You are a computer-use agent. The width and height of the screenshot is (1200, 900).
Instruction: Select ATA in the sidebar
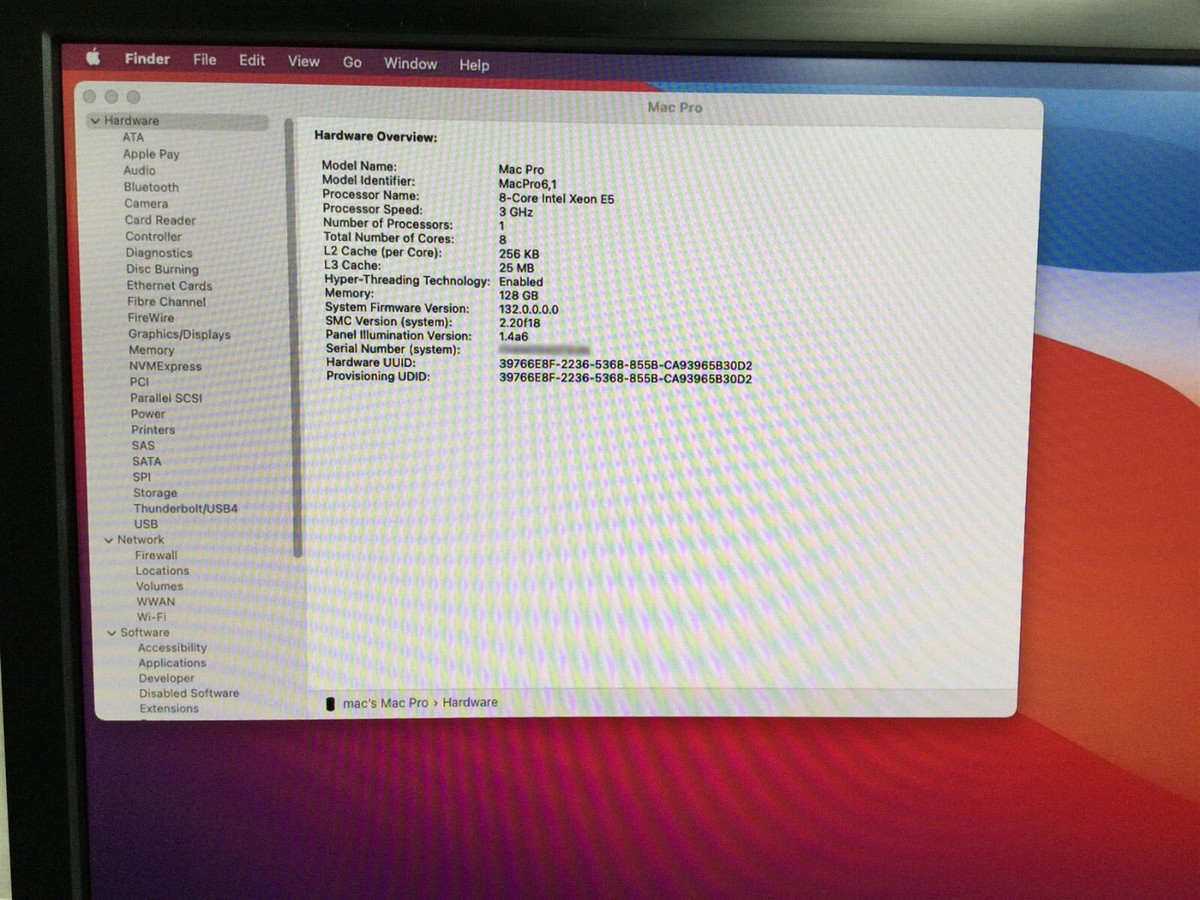(x=133, y=137)
